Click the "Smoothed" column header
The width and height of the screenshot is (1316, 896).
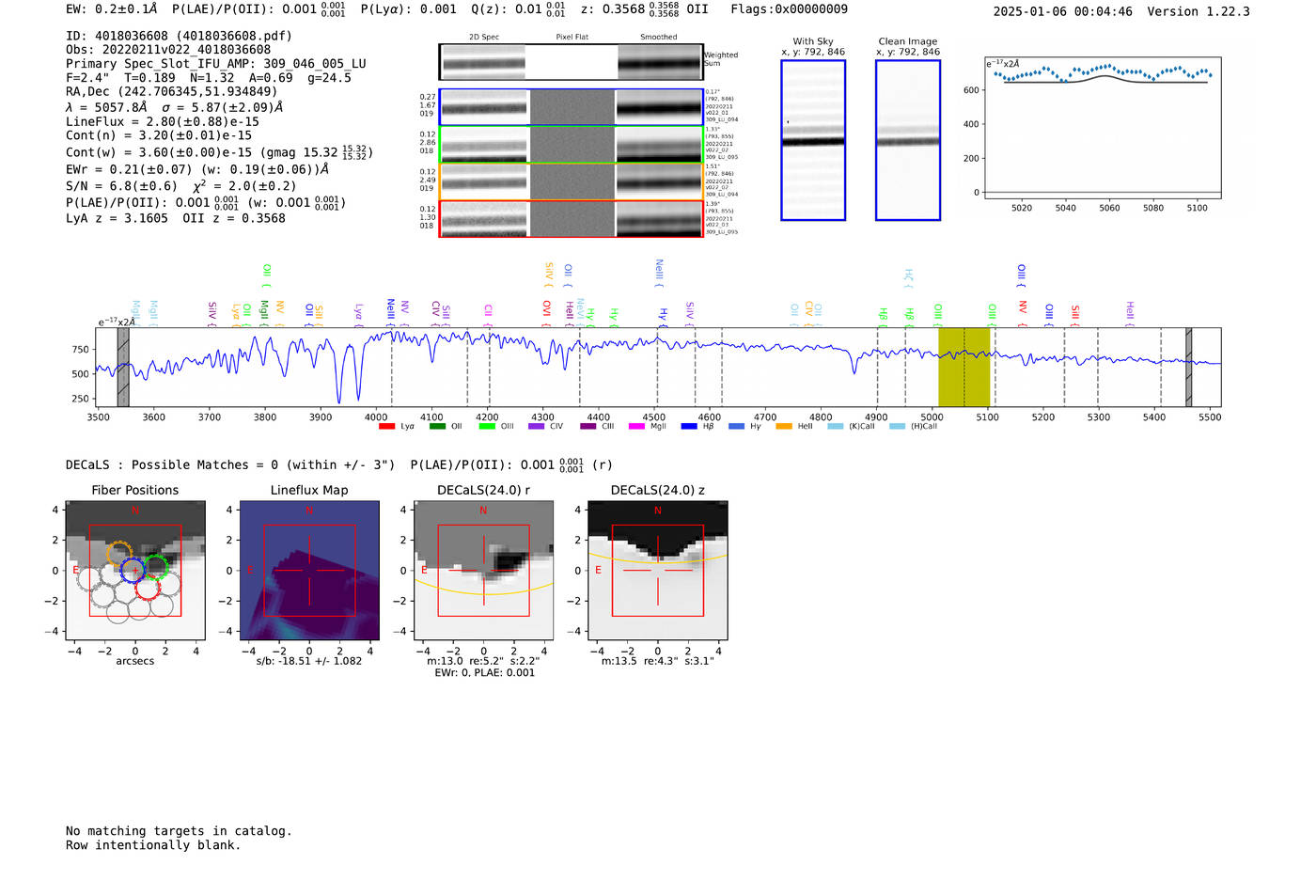coord(659,38)
